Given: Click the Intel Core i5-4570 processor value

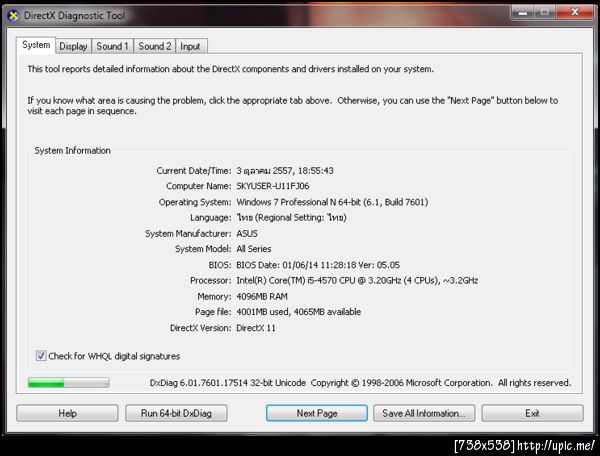Looking at the screenshot, I should click(357, 280).
